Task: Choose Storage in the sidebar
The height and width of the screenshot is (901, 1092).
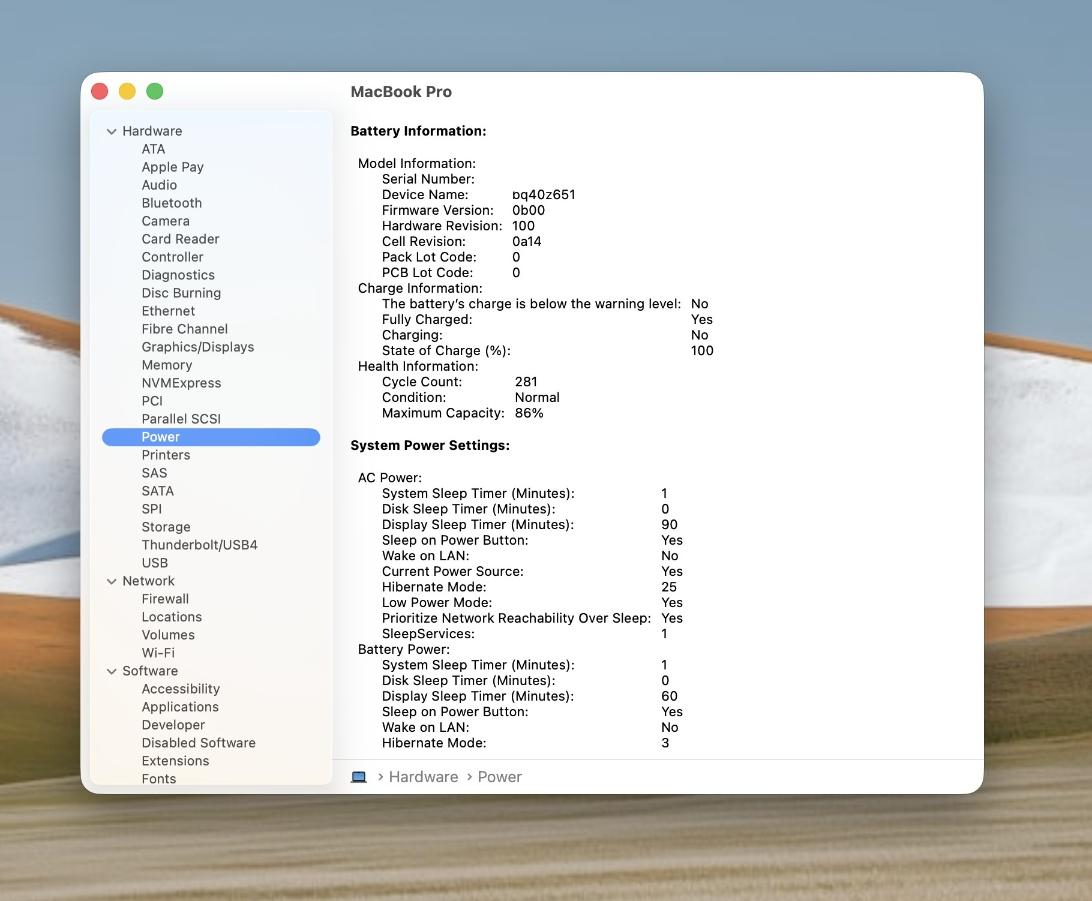Action: click(x=165, y=527)
